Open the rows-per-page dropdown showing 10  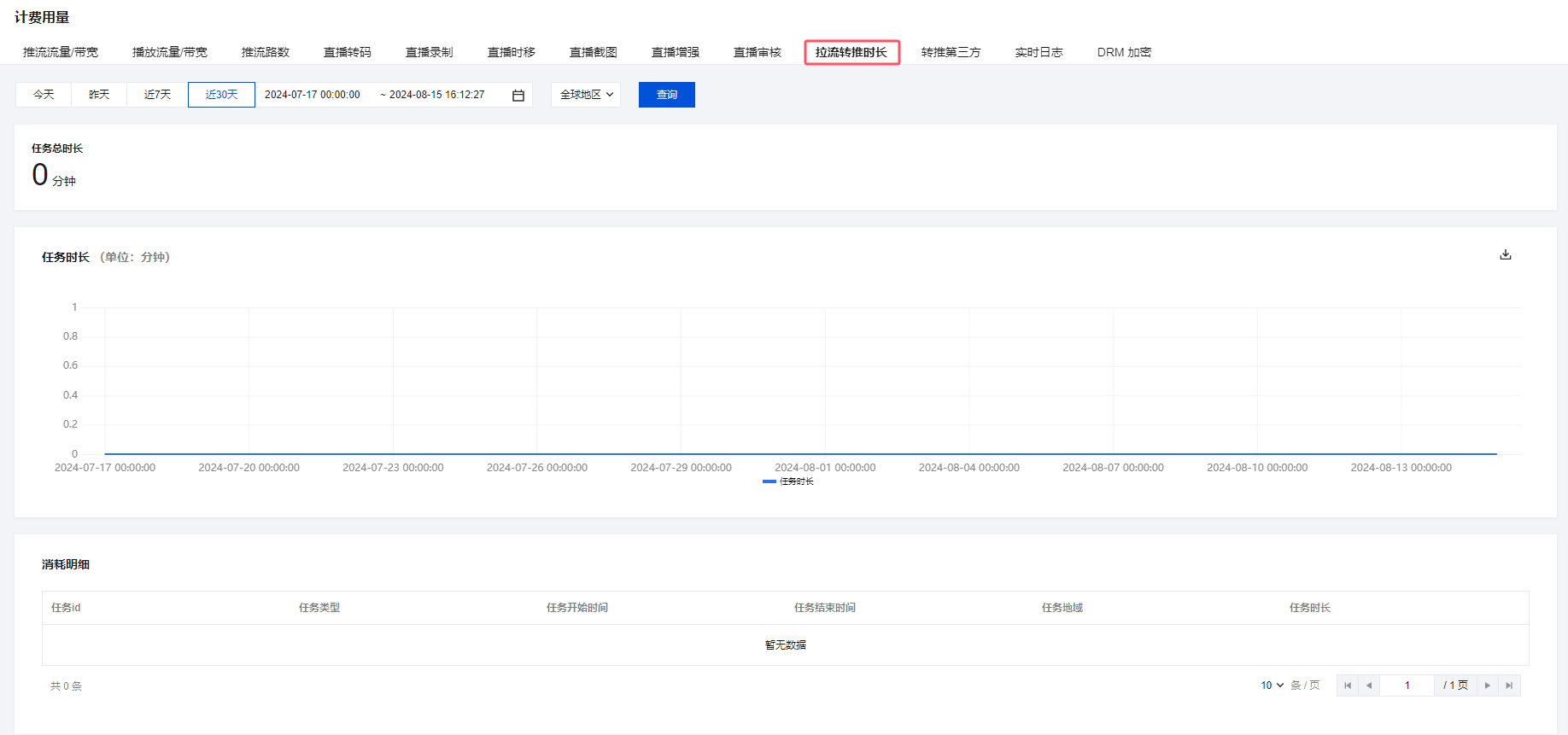[x=1272, y=685]
